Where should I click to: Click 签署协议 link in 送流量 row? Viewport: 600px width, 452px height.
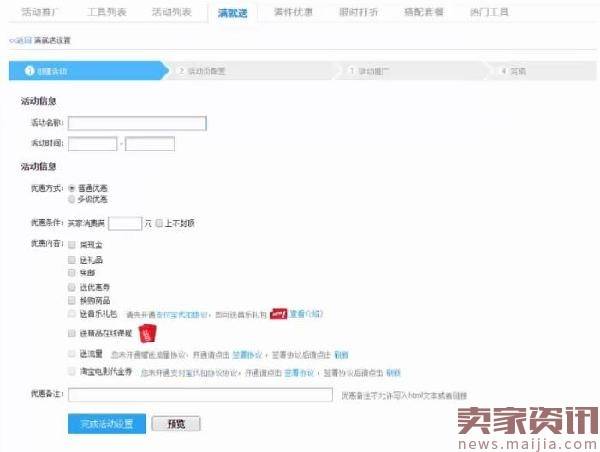247,355
